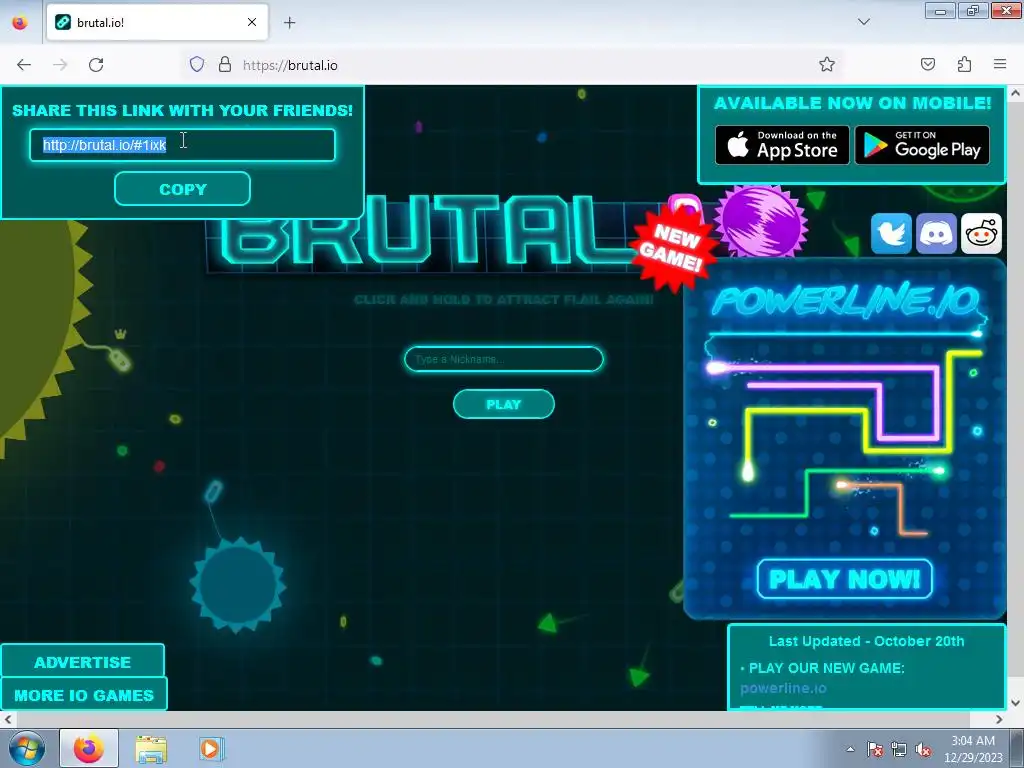Open the Twitter social link icon

[891, 233]
